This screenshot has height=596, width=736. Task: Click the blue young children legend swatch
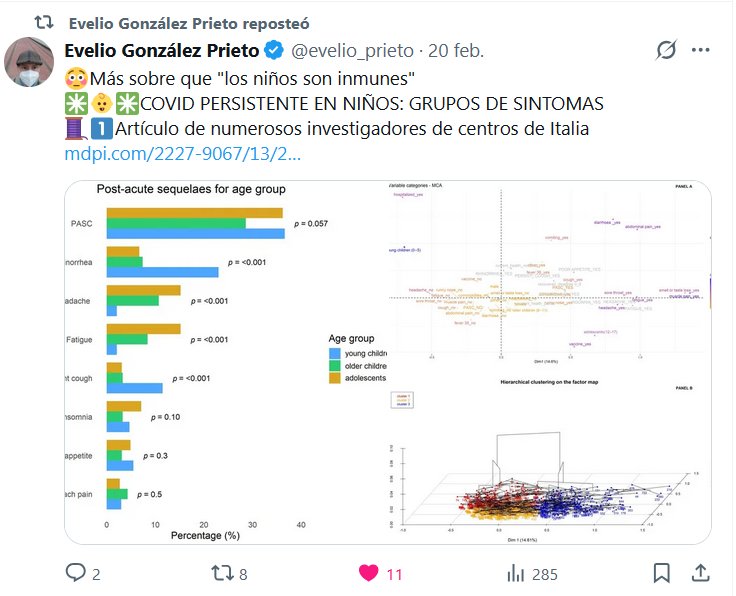[x=335, y=353]
